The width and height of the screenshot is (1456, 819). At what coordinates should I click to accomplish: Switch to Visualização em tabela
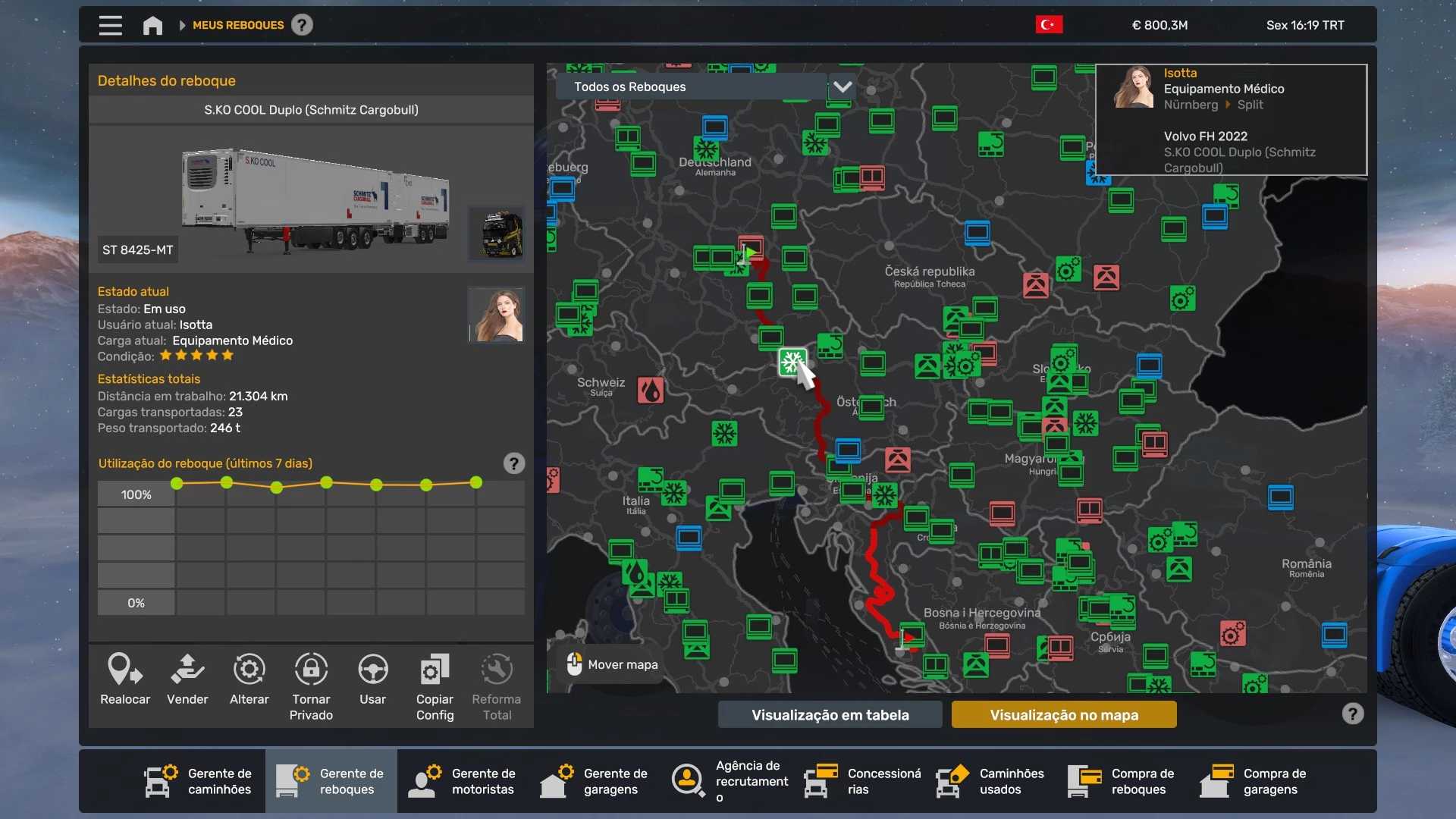tap(830, 714)
